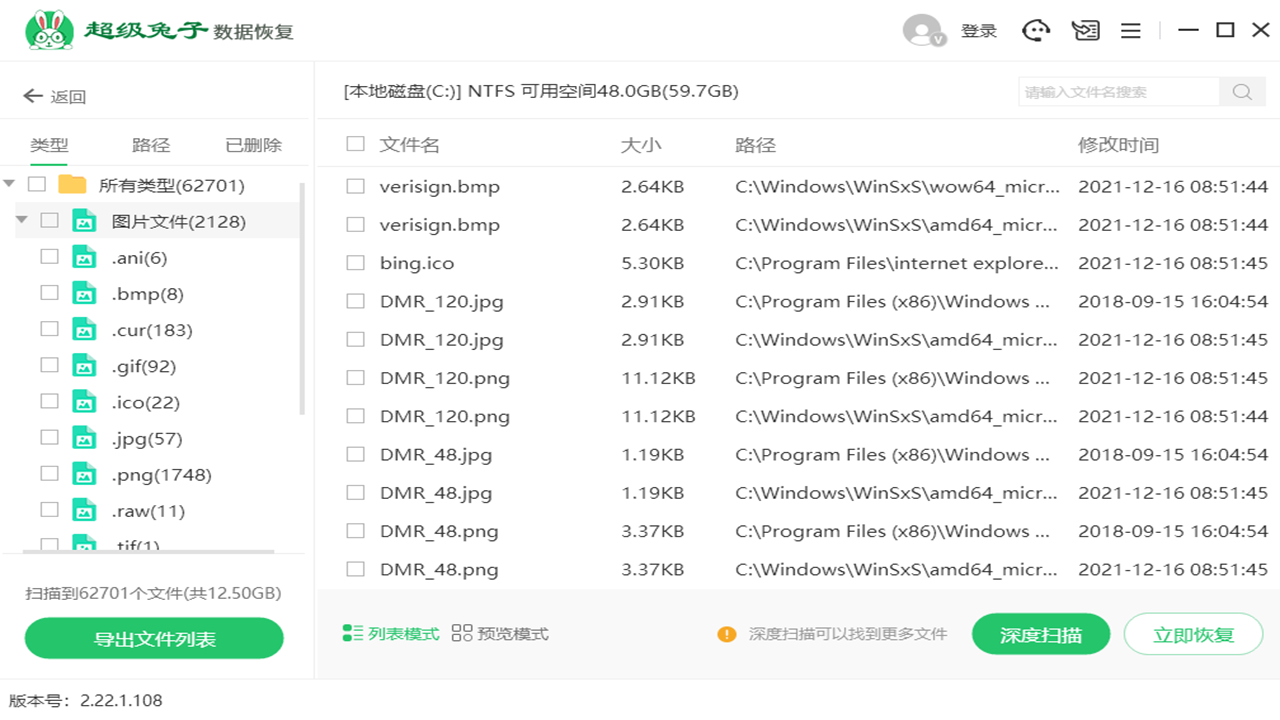
Task: Collapse the 图片文件(2128) category
Action: click(x=22, y=220)
